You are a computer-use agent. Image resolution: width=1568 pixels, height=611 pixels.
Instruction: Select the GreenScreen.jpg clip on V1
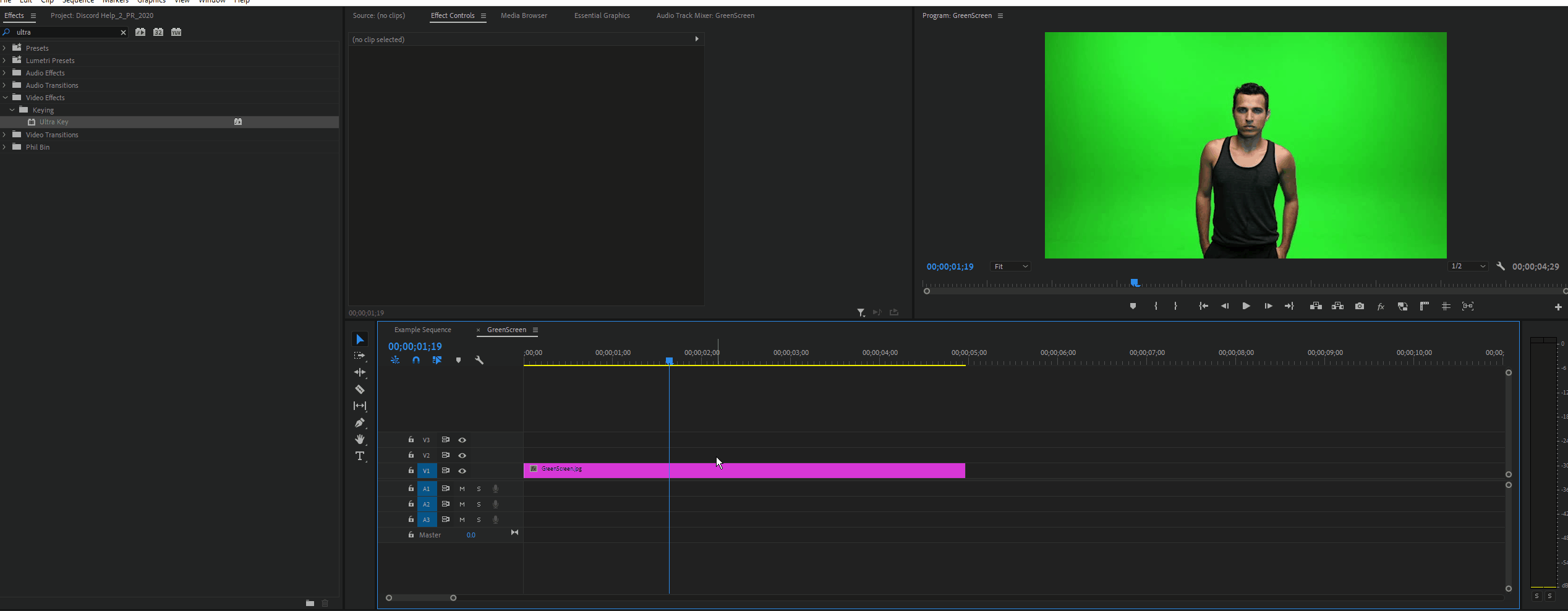coord(742,470)
